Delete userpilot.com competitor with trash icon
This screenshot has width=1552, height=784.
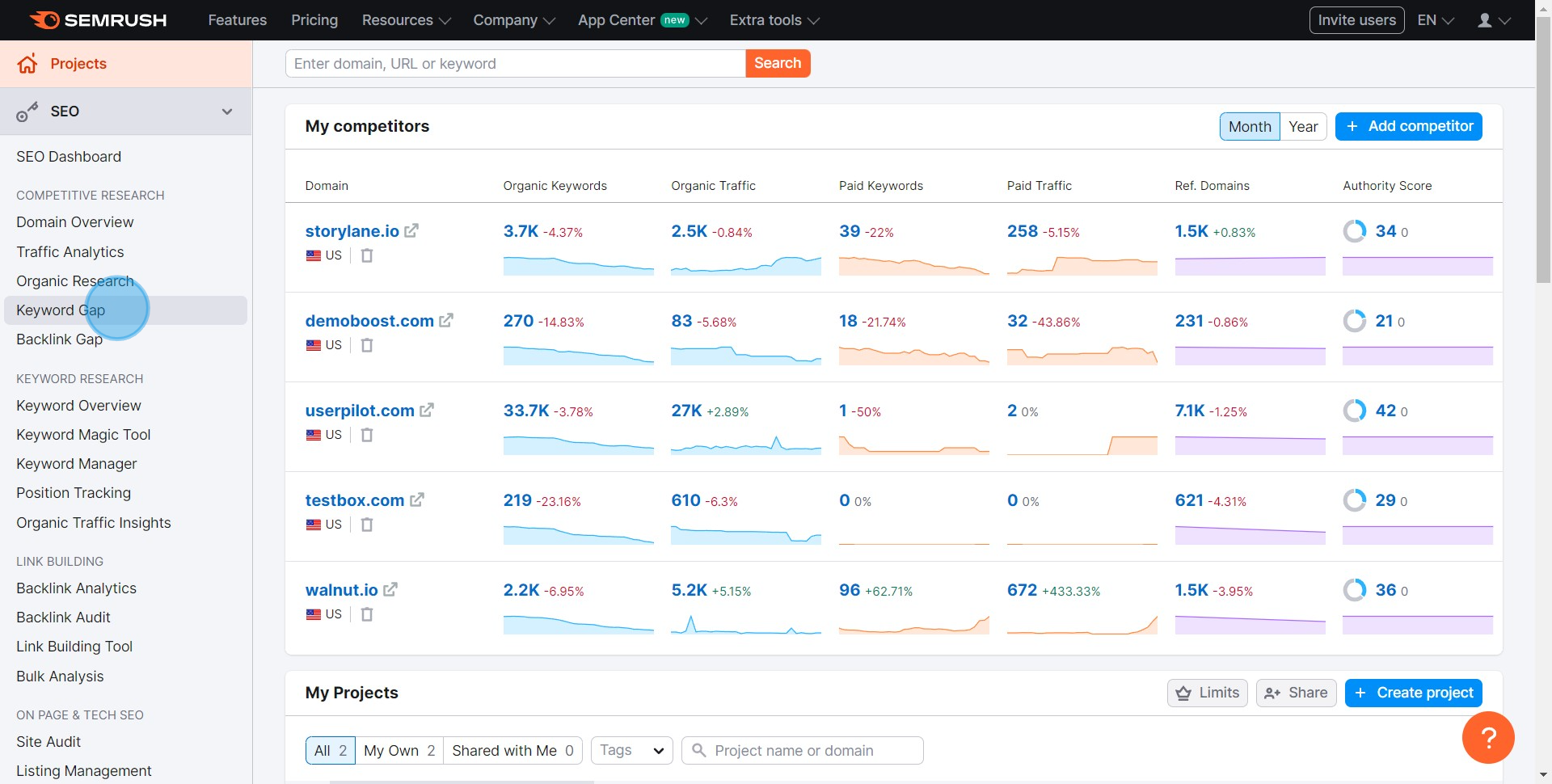tap(367, 435)
